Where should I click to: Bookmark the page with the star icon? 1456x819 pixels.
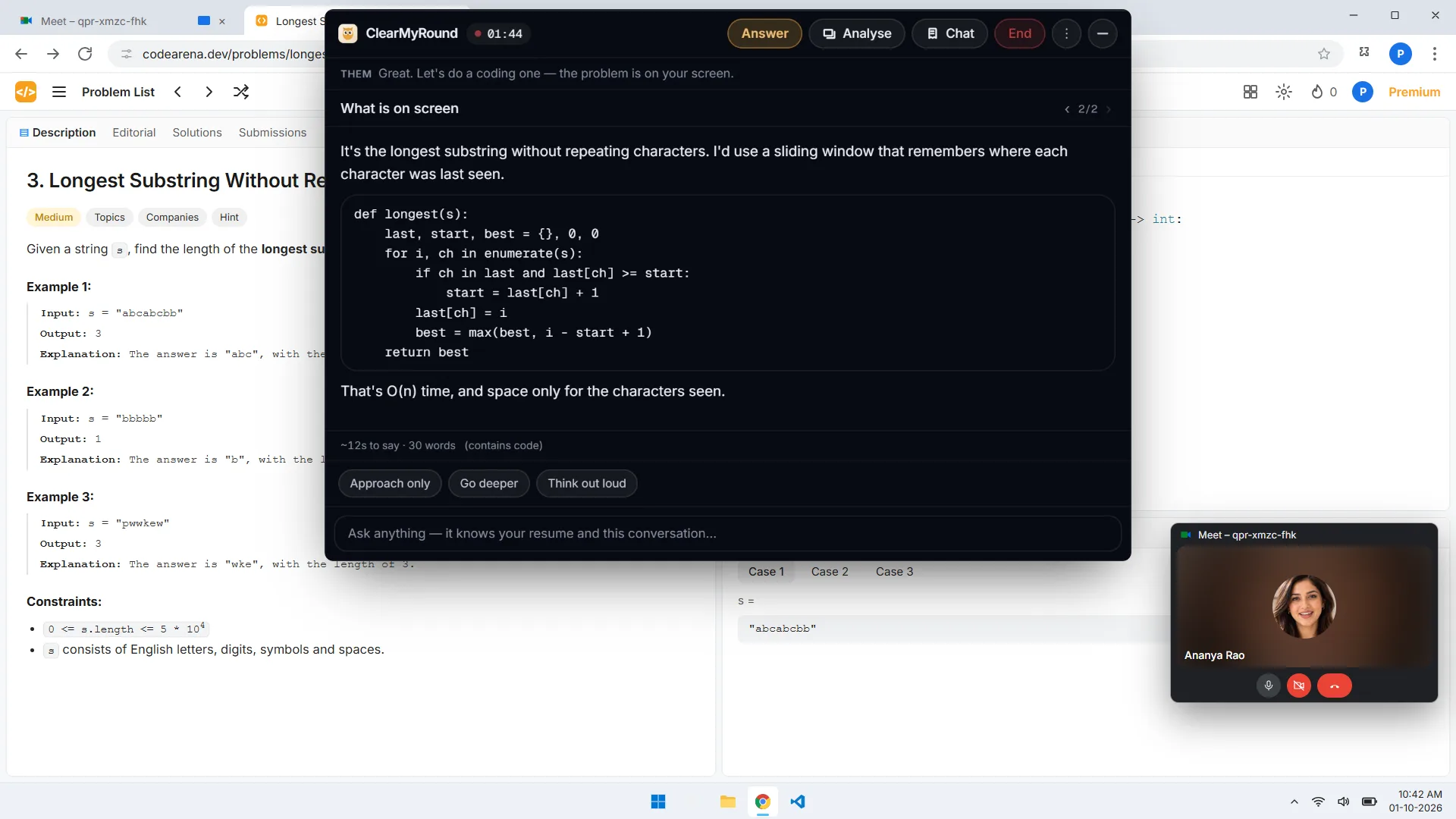[1324, 54]
